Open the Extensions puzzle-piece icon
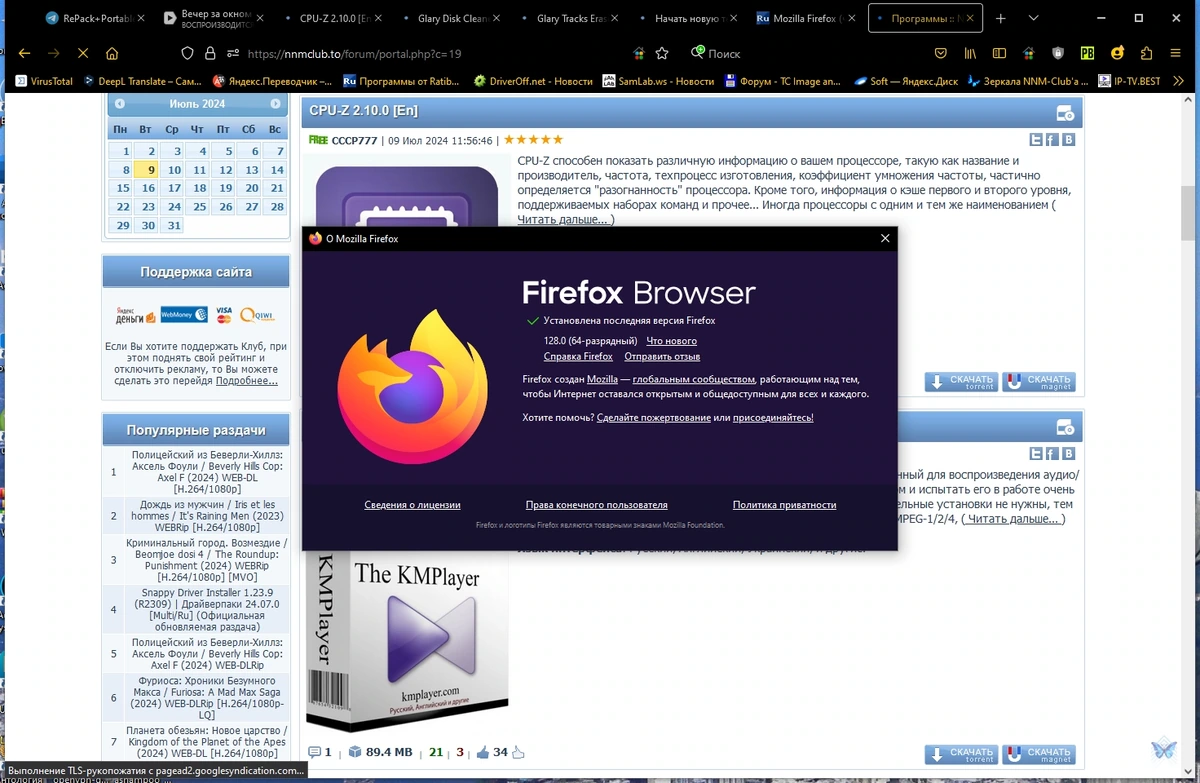This screenshot has width=1200, height=783. 1146,53
